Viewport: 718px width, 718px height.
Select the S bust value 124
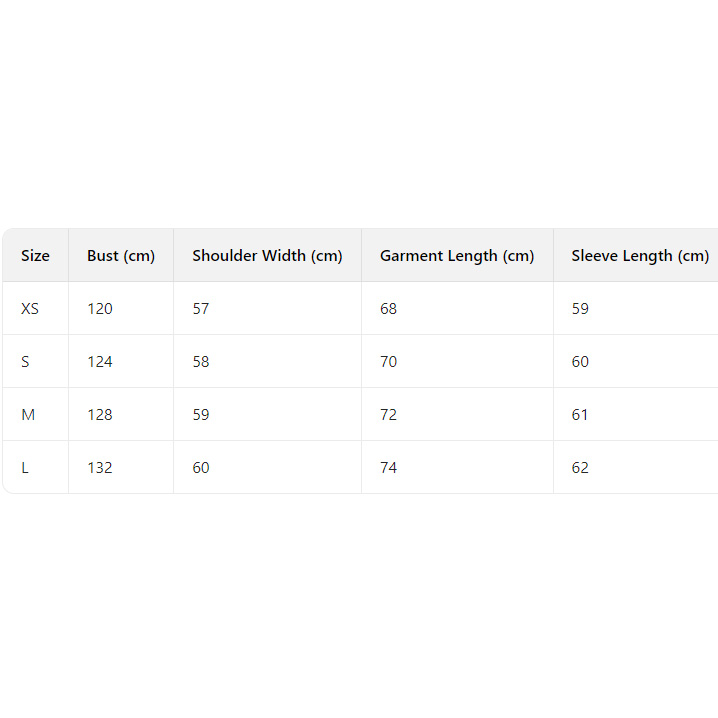click(x=100, y=362)
